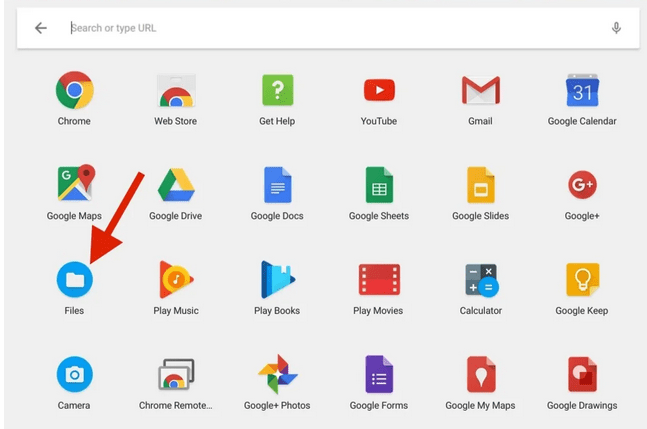This screenshot has width=647, height=429.
Task: Launch Play Music
Action: coord(176,279)
